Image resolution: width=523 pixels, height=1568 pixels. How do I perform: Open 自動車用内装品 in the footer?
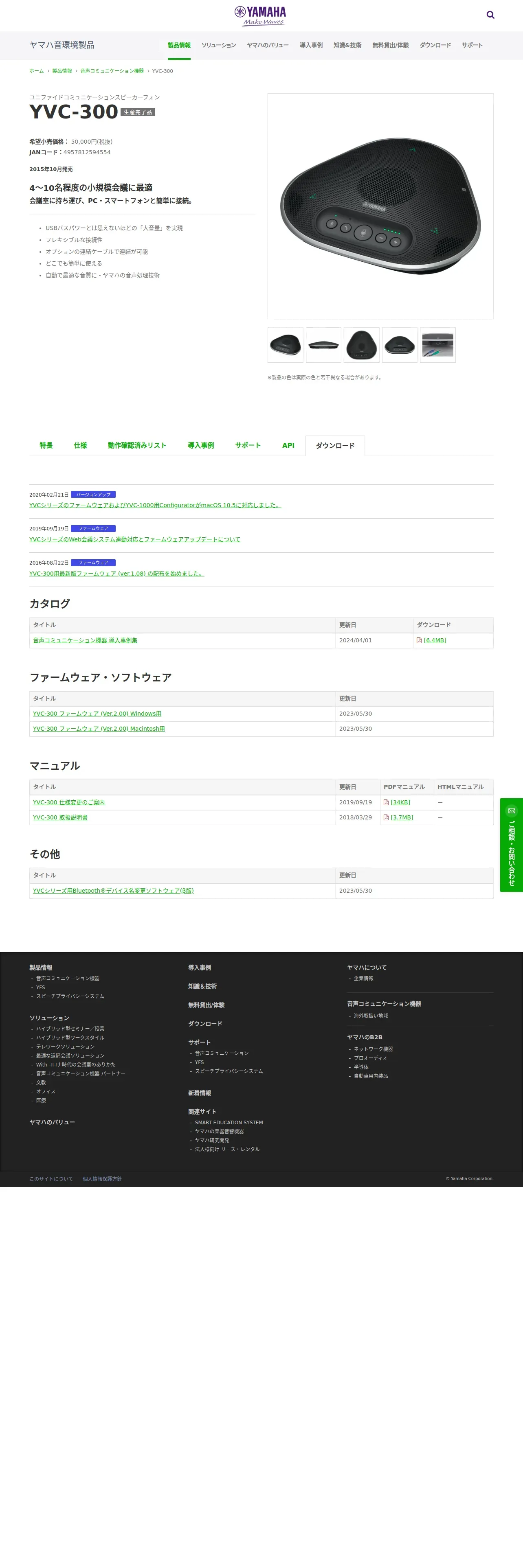pos(371,1076)
